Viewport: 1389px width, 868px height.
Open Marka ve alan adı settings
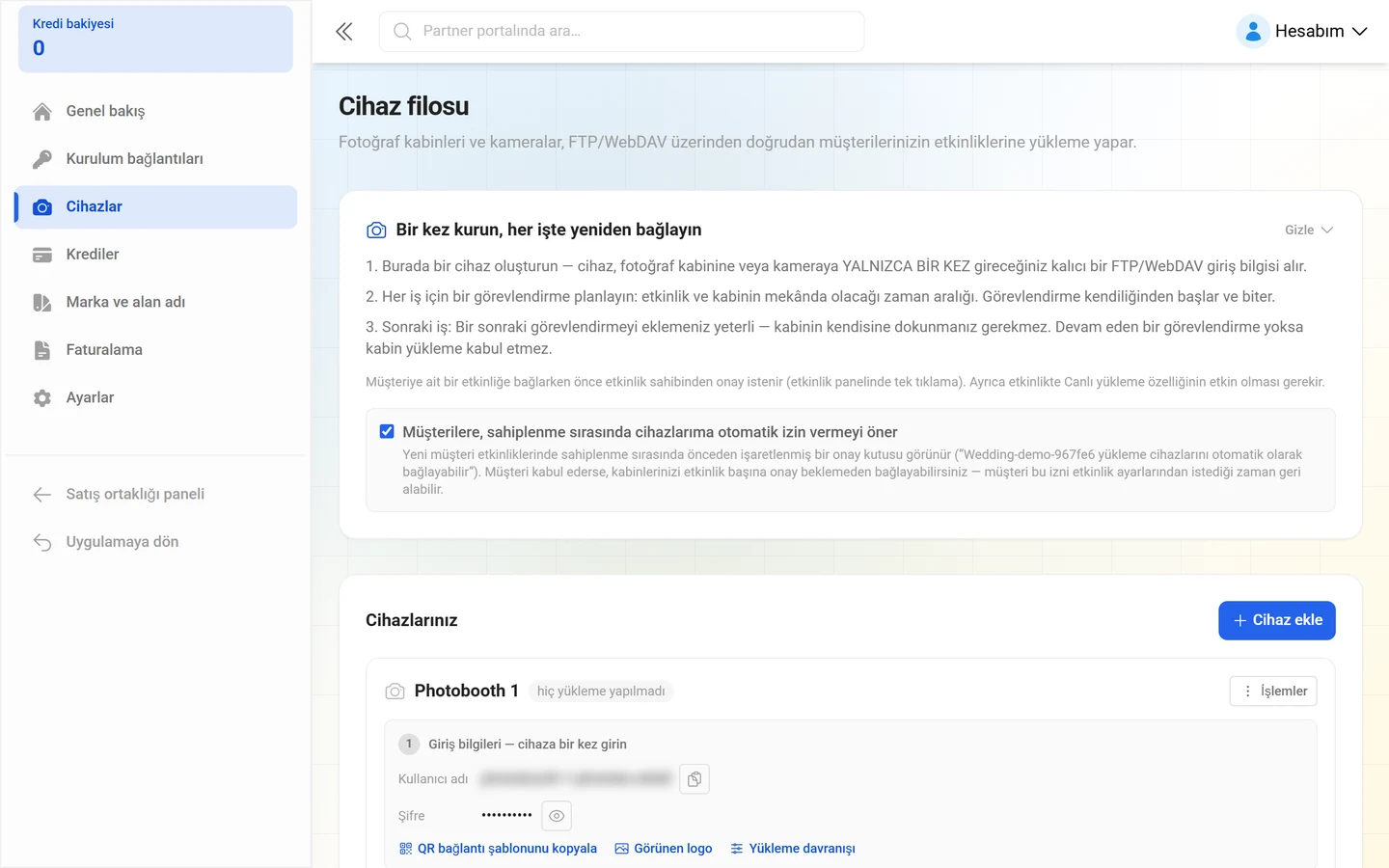[155, 303]
